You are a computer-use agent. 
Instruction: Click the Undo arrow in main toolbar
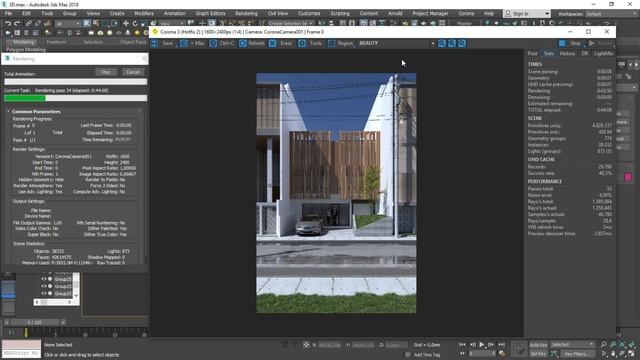click(x=8, y=24)
